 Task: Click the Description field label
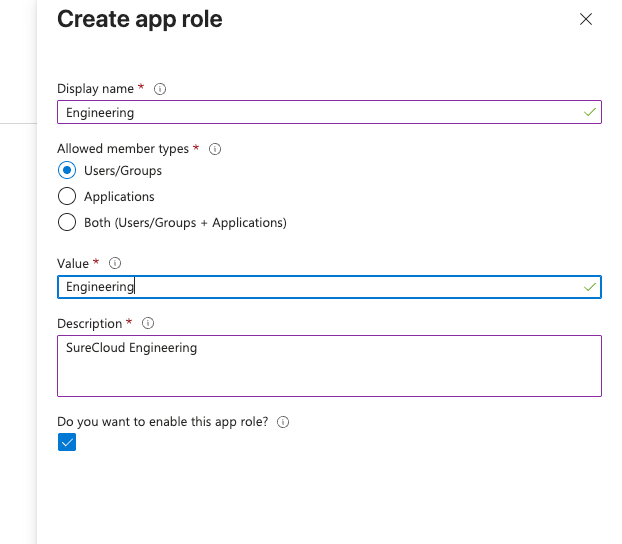[x=90, y=324]
